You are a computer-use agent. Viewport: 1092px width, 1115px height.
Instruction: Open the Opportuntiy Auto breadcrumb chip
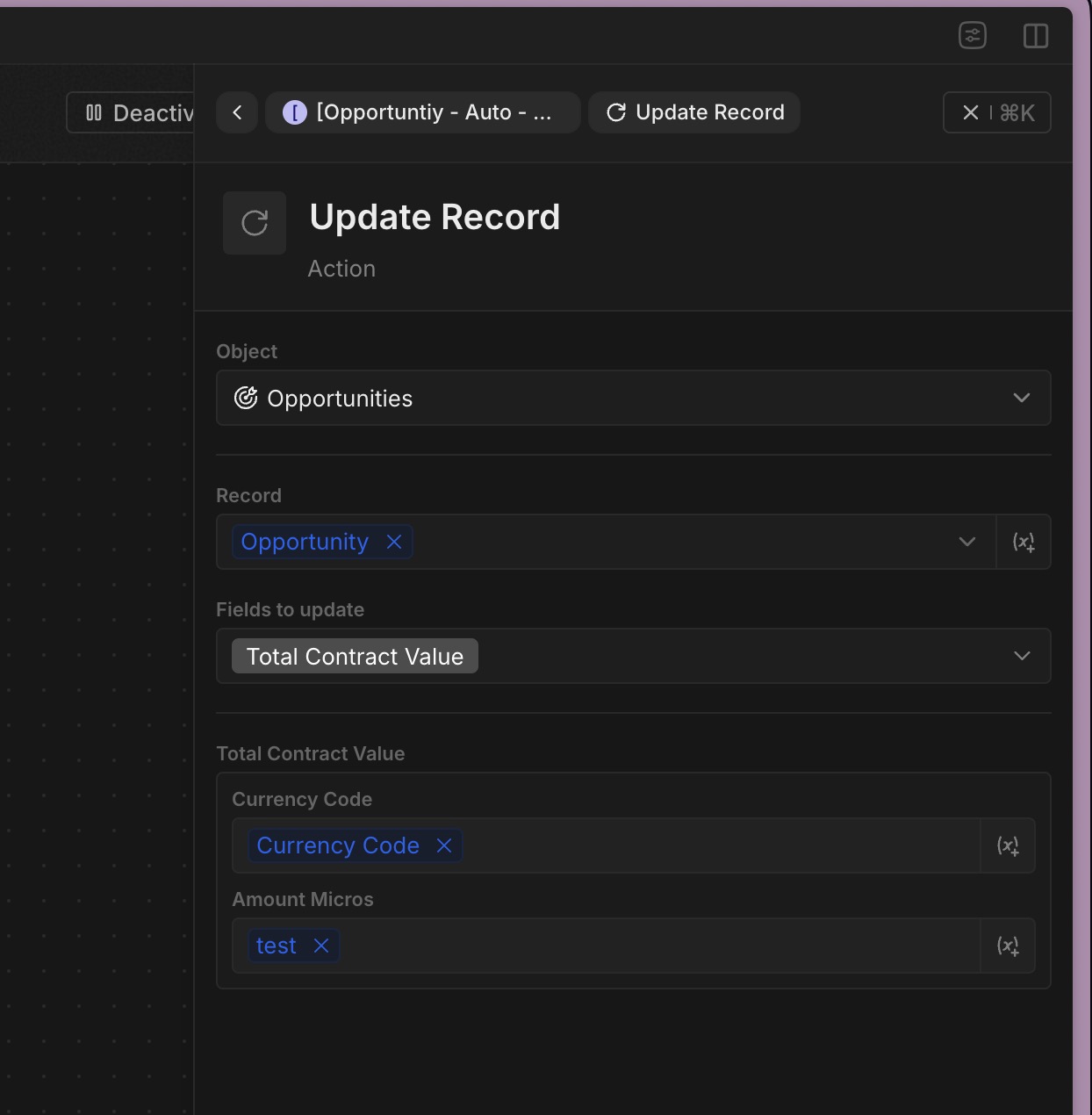pyautogui.click(x=422, y=112)
